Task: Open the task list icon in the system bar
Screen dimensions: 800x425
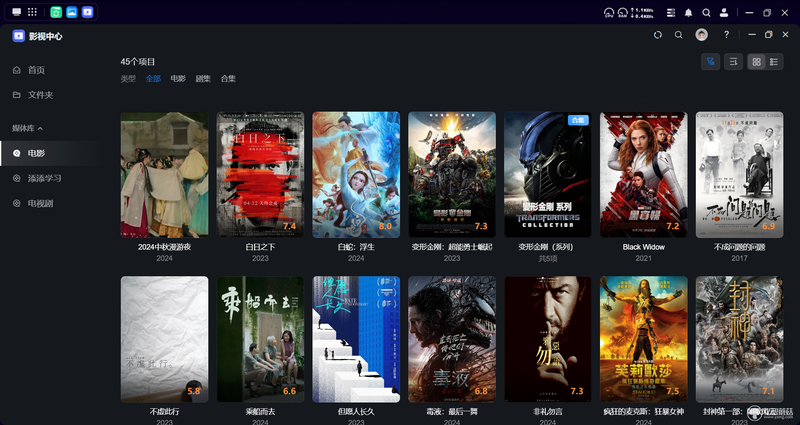Action: pyautogui.click(x=671, y=13)
